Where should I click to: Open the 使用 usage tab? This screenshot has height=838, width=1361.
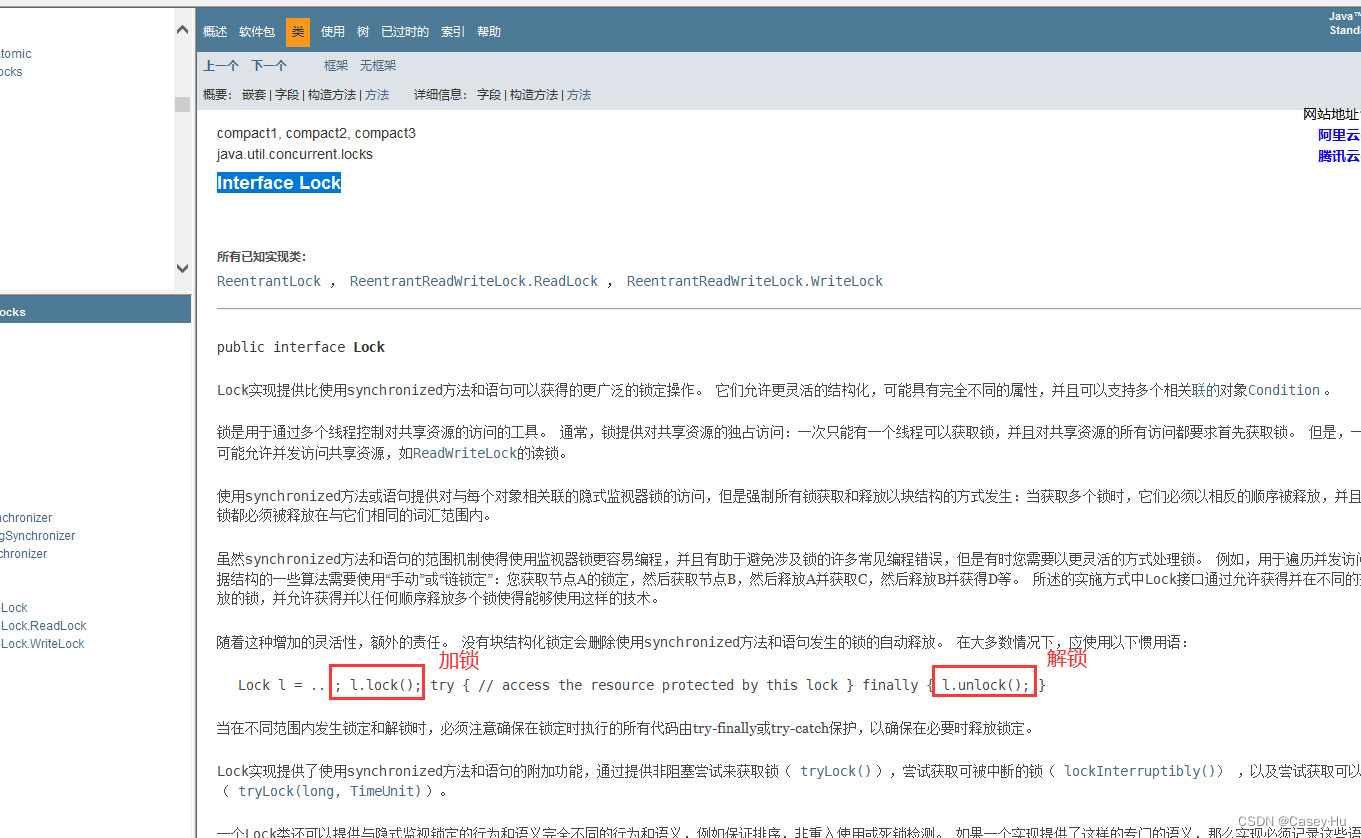tap(333, 32)
